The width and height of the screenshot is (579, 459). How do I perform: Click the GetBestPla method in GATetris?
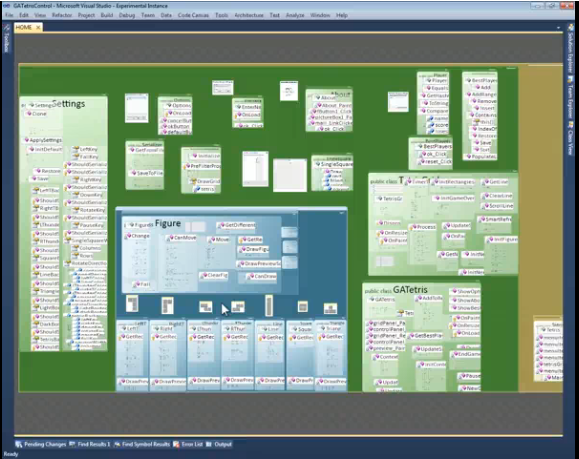pyautogui.click(x=426, y=336)
